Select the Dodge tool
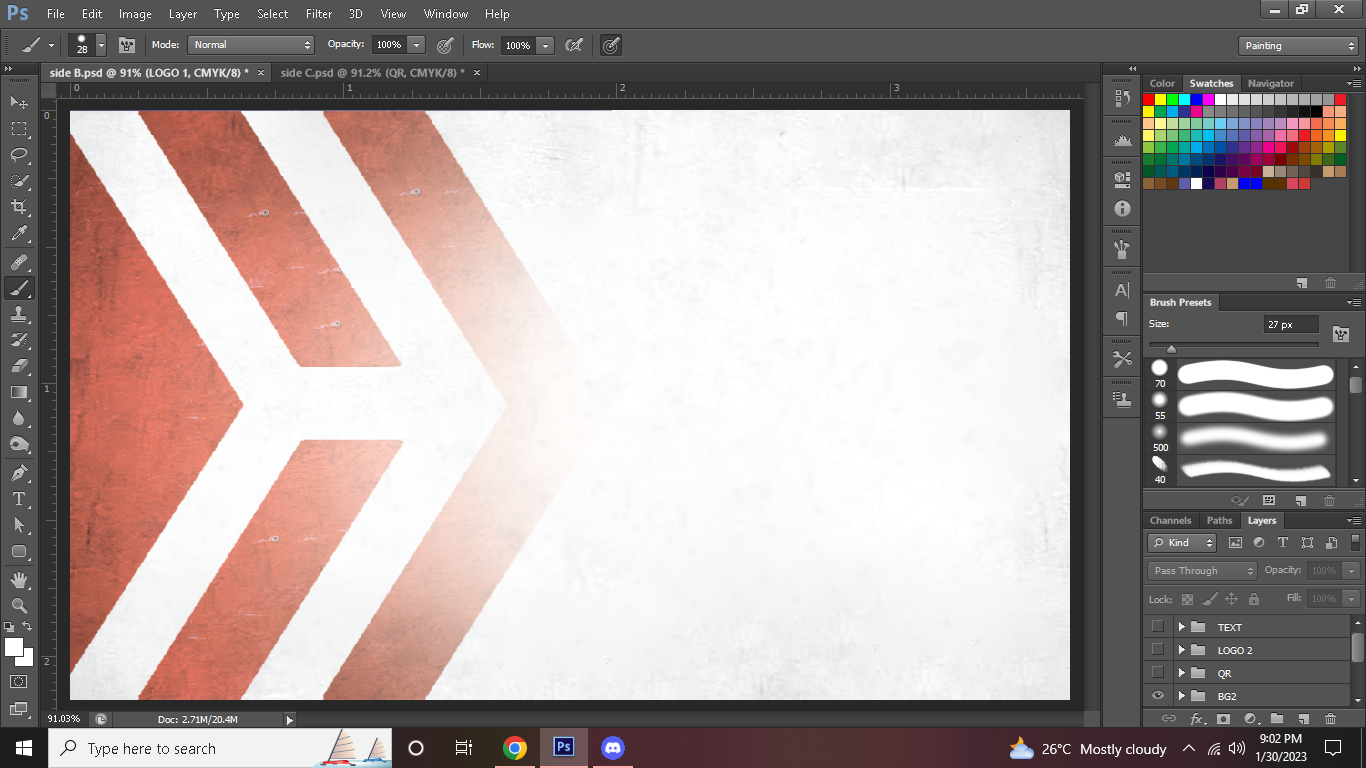The width and height of the screenshot is (1366, 768). pyautogui.click(x=19, y=444)
